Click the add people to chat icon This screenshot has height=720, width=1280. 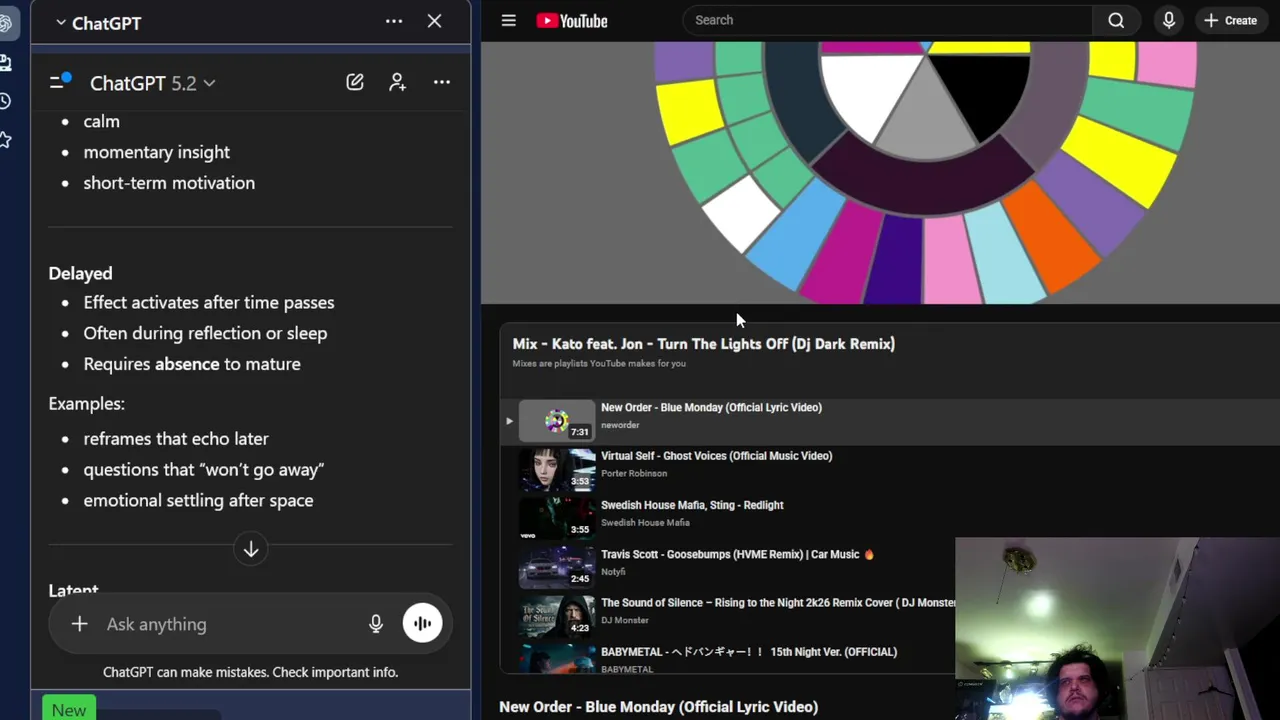(398, 82)
